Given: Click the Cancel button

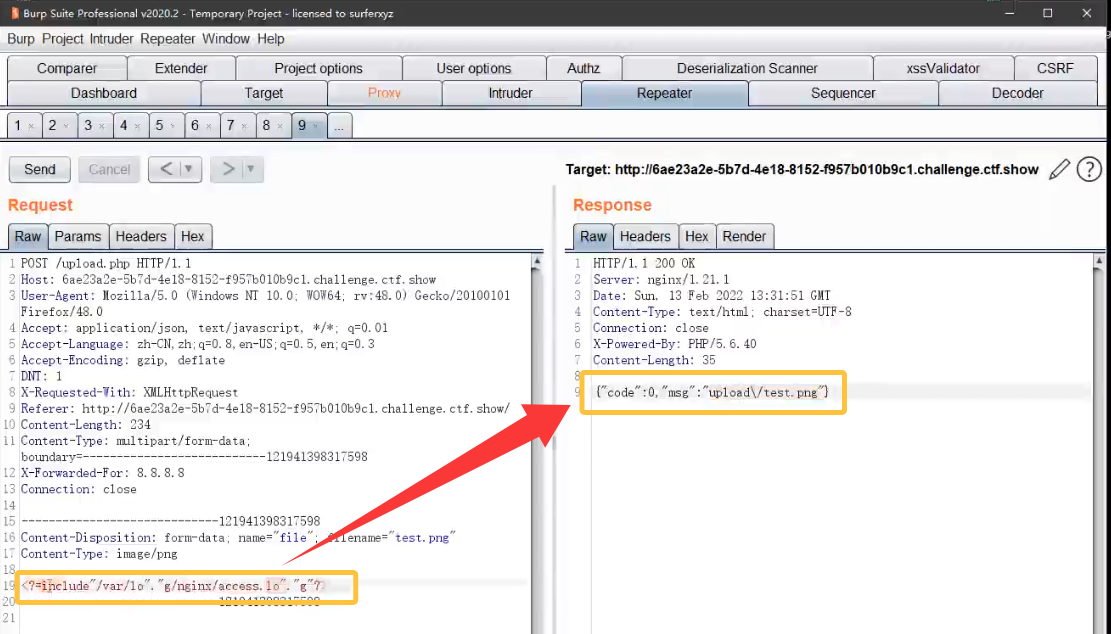Looking at the screenshot, I should point(109,169).
